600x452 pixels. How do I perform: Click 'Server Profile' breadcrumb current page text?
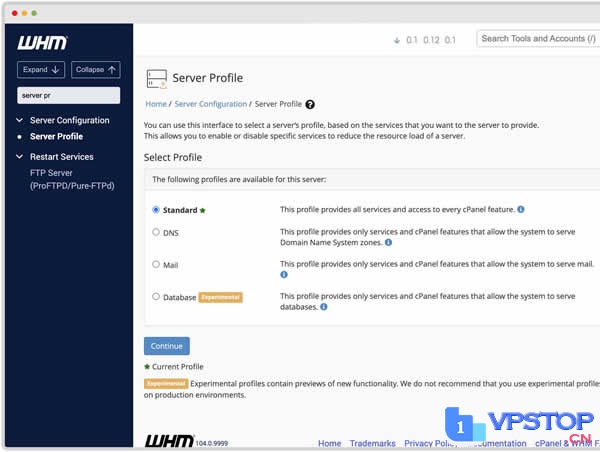tap(278, 104)
